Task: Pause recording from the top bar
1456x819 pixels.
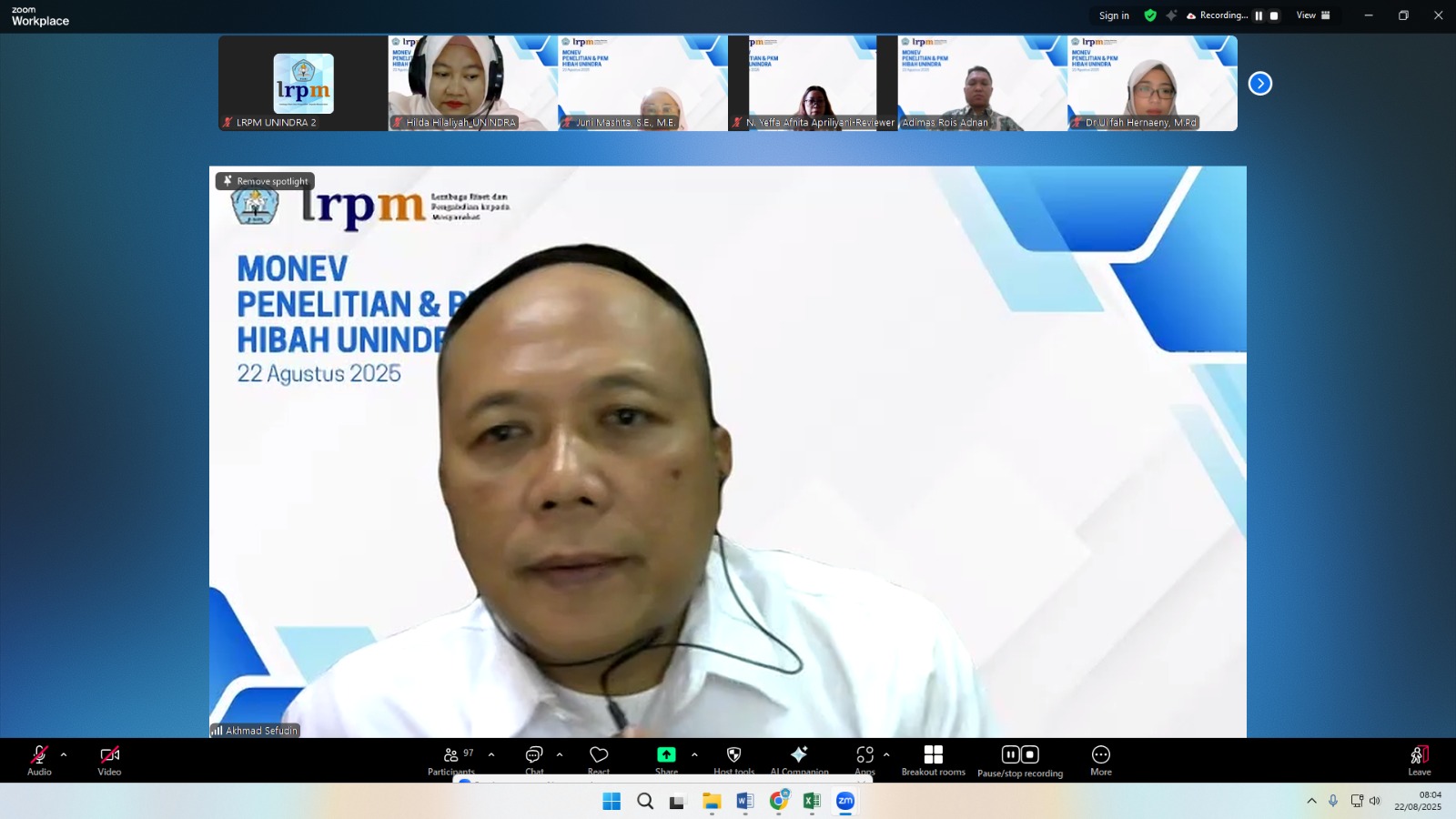Action: point(1259,15)
